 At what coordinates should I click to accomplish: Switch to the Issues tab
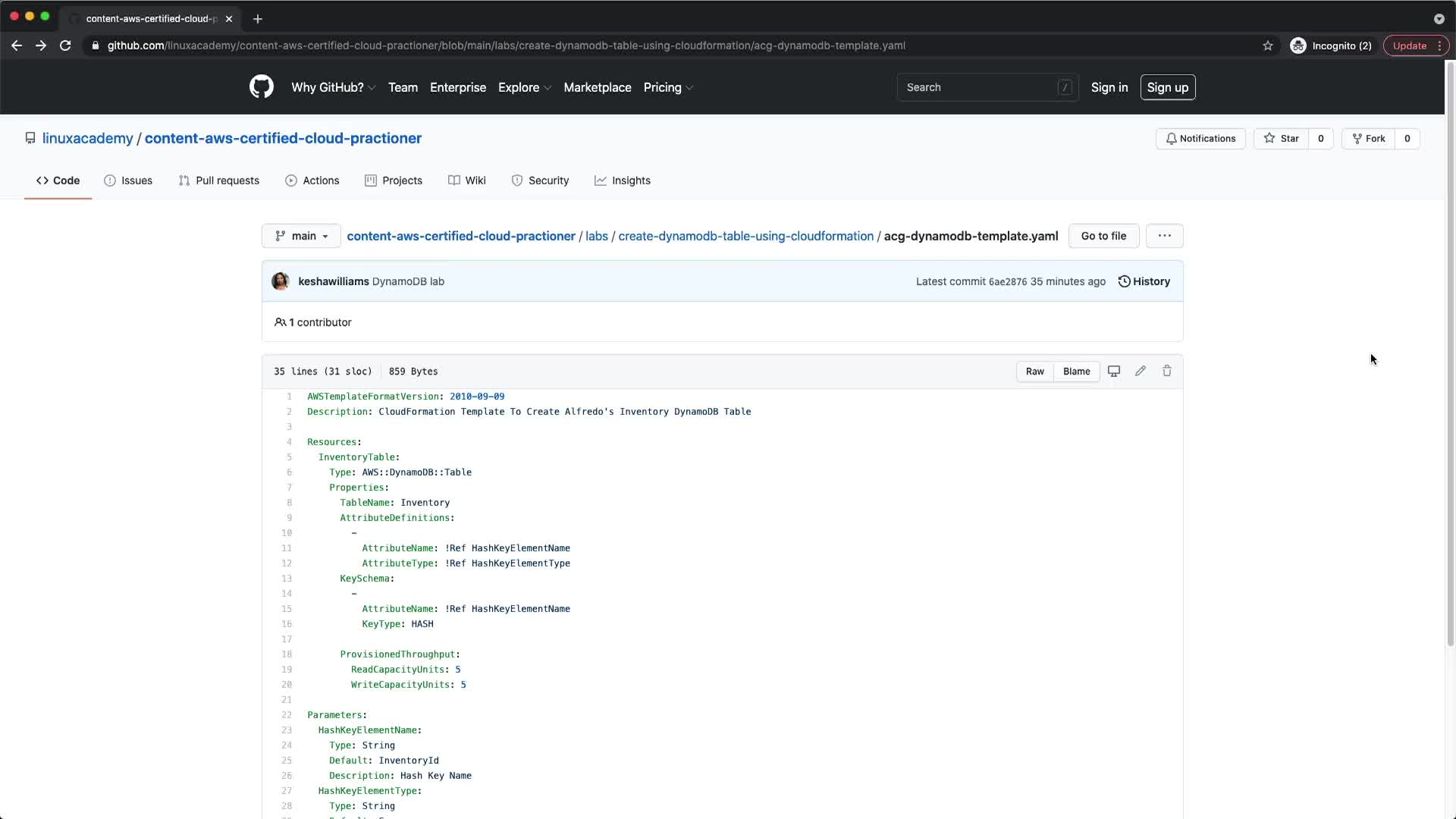tap(128, 180)
